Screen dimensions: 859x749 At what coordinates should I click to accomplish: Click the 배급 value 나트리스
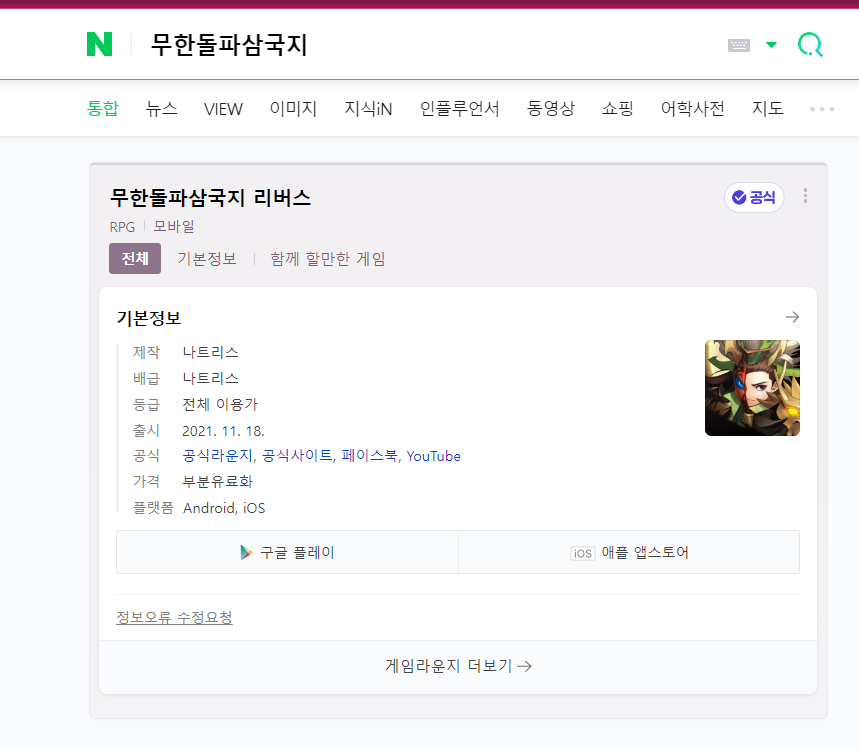tap(210, 379)
